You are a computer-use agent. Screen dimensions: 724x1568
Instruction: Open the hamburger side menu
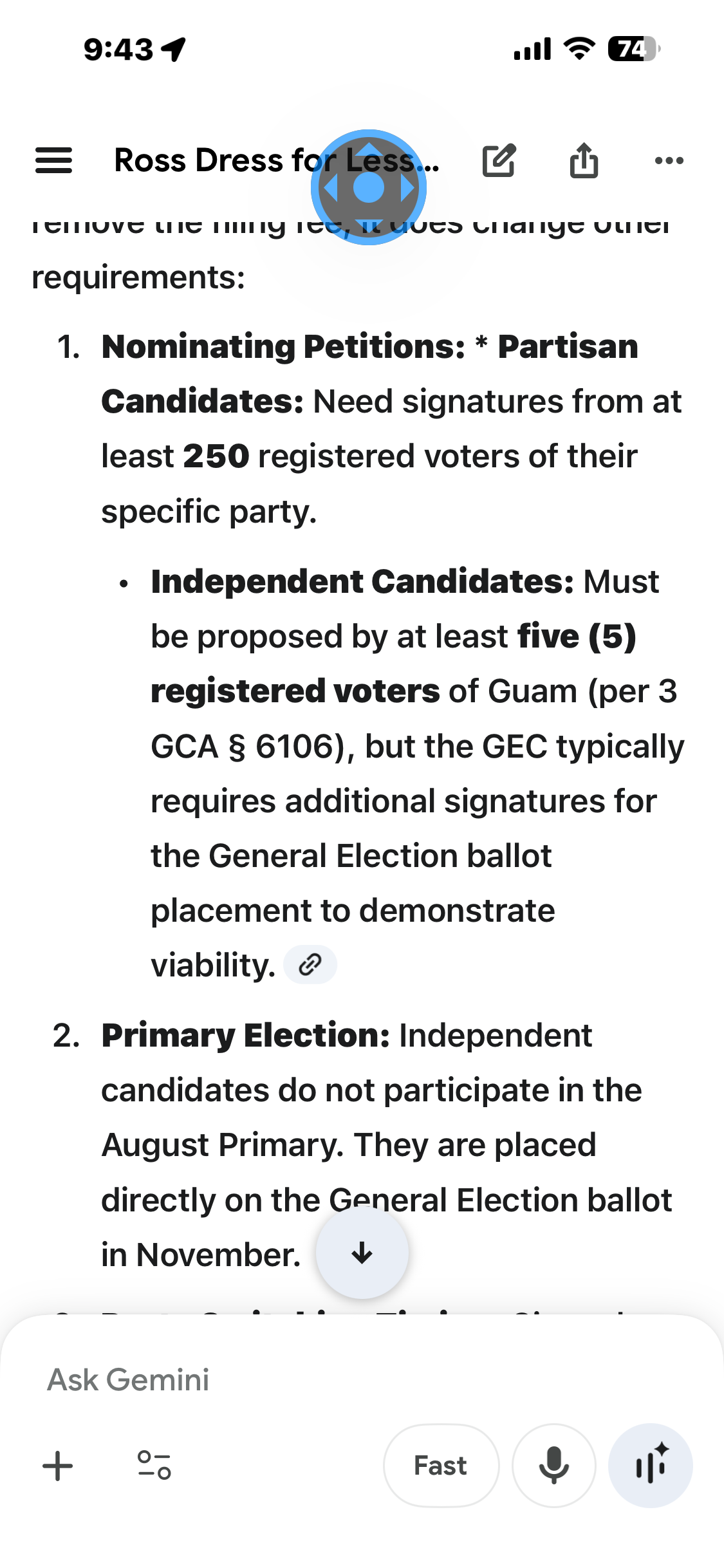tap(53, 160)
